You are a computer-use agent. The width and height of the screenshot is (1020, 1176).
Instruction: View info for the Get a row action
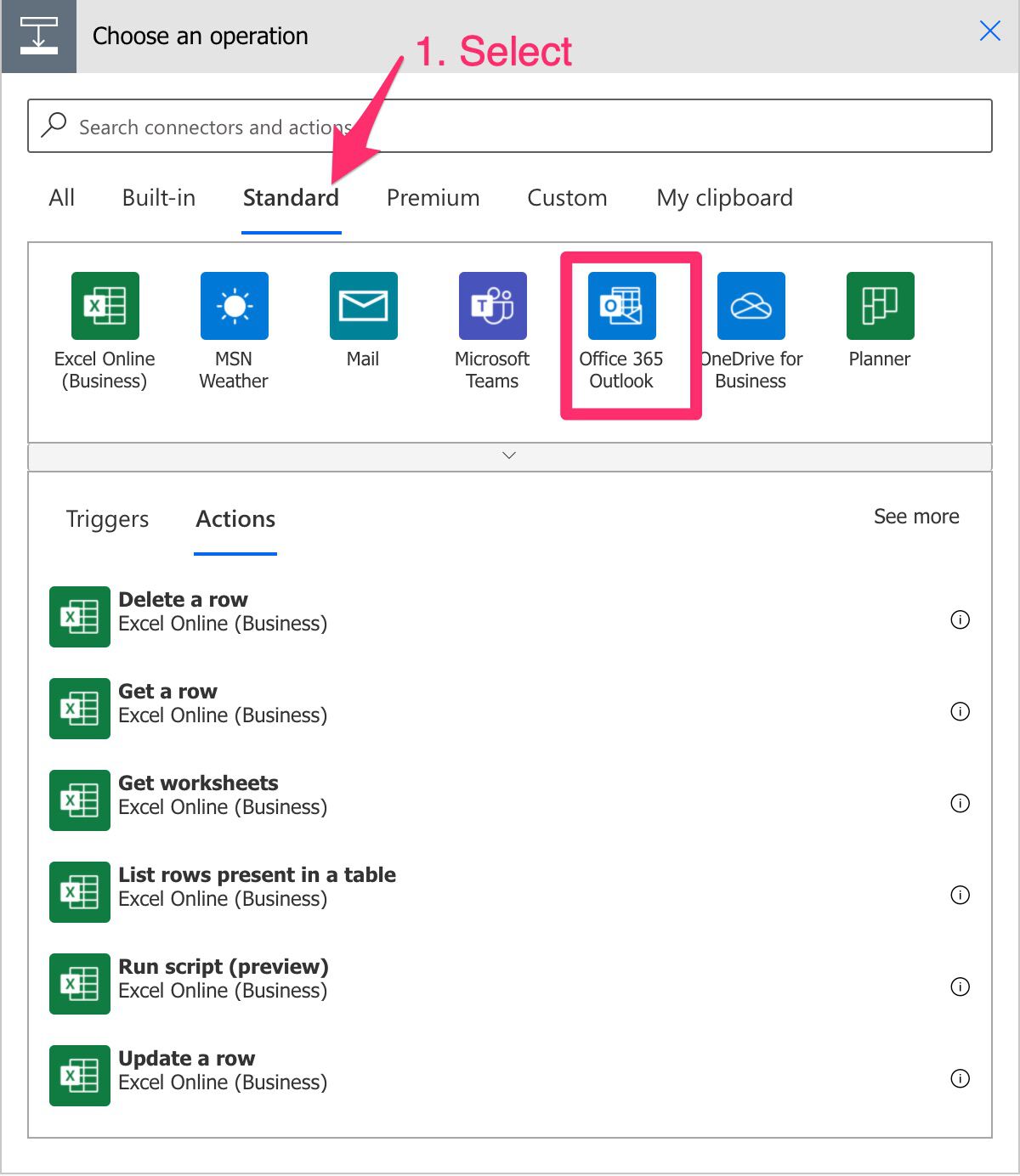pyautogui.click(x=960, y=712)
